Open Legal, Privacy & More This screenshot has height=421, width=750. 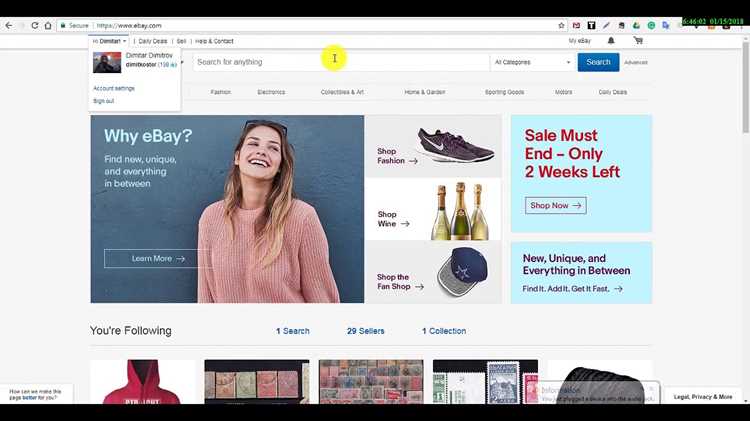click(x=703, y=397)
